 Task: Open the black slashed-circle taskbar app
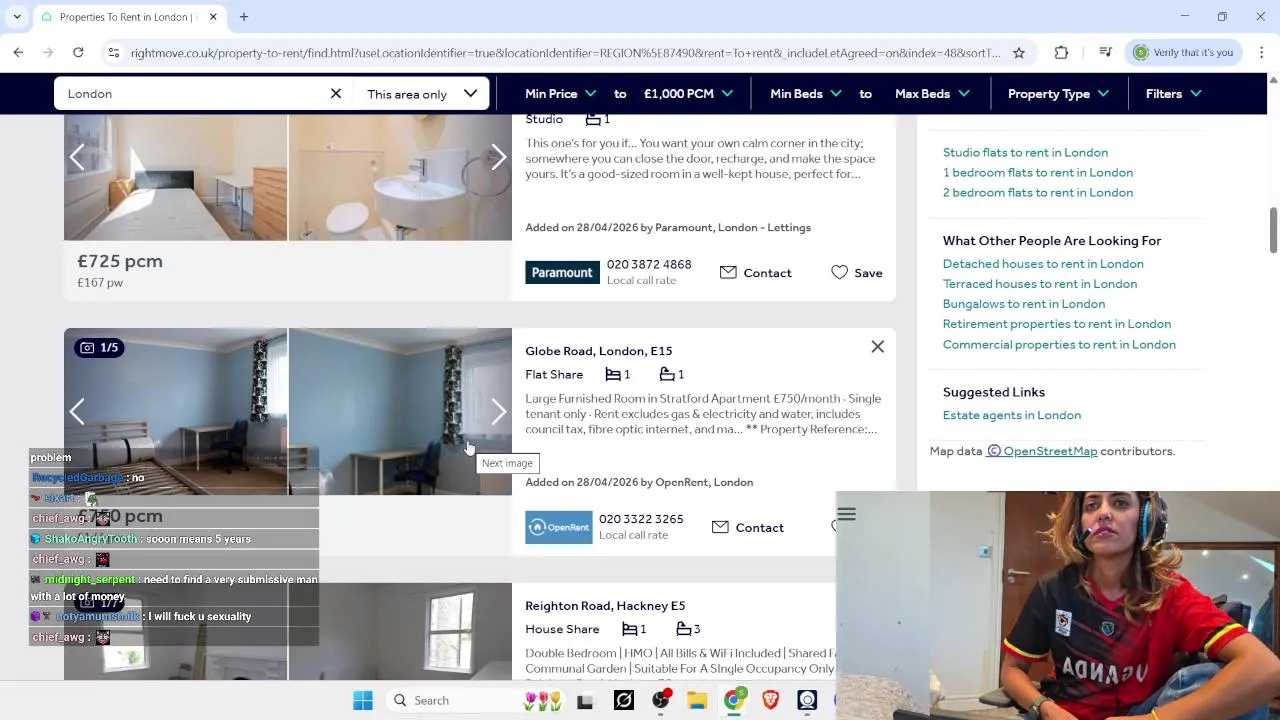(x=624, y=701)
